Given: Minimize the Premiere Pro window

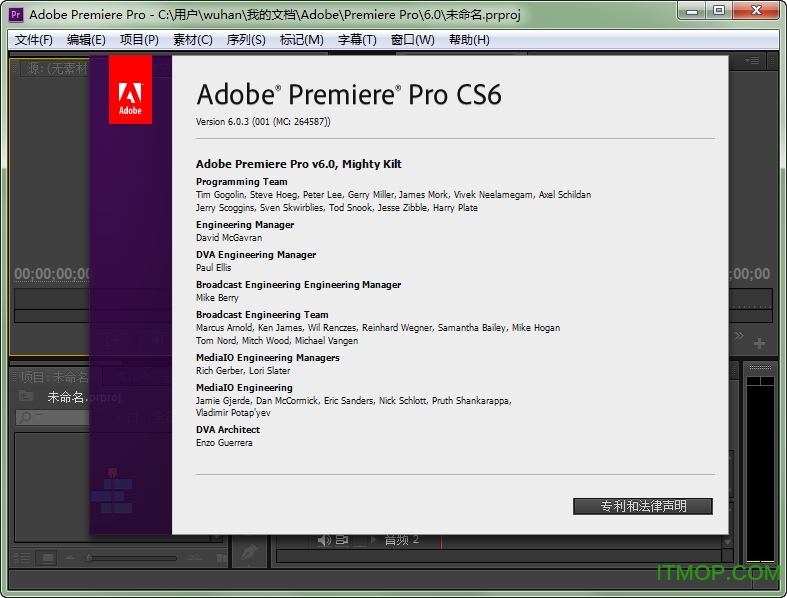Looking at the screenshot, I should coord(692,11).
